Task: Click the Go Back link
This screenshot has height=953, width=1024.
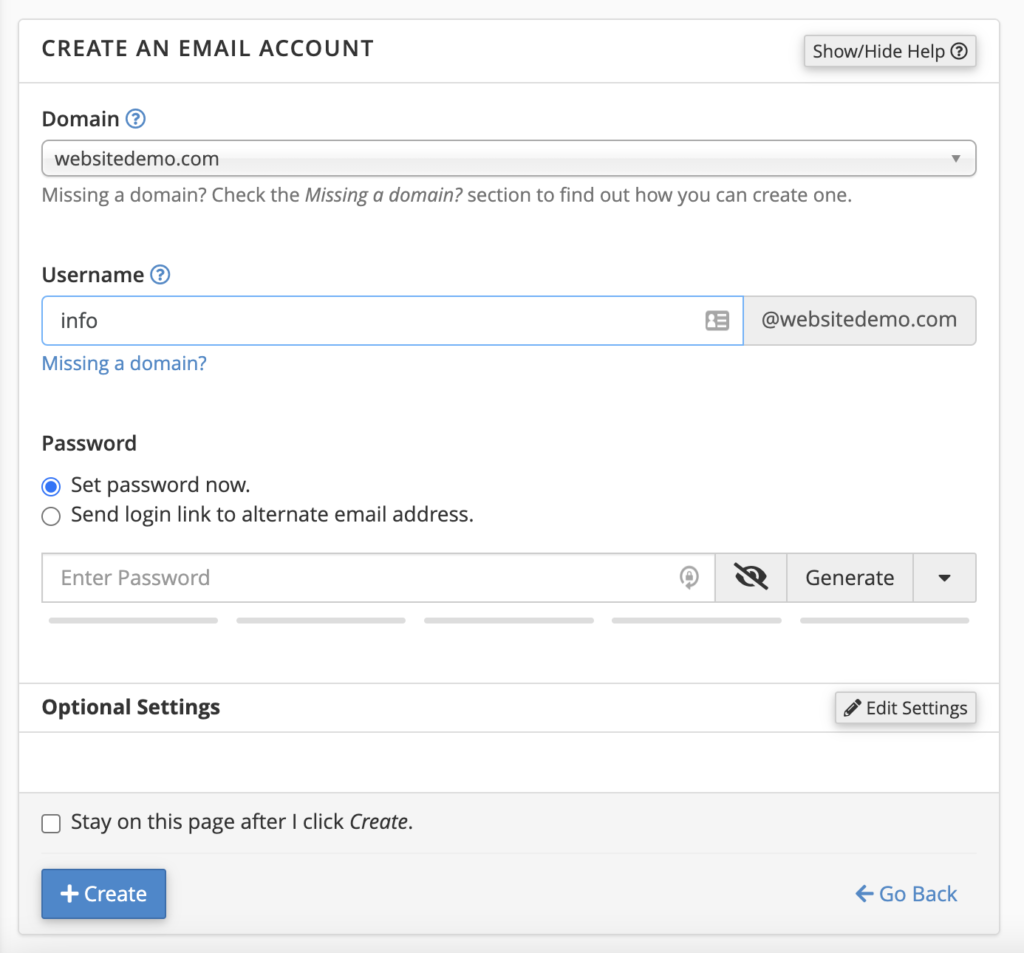Action: point(906,894)
